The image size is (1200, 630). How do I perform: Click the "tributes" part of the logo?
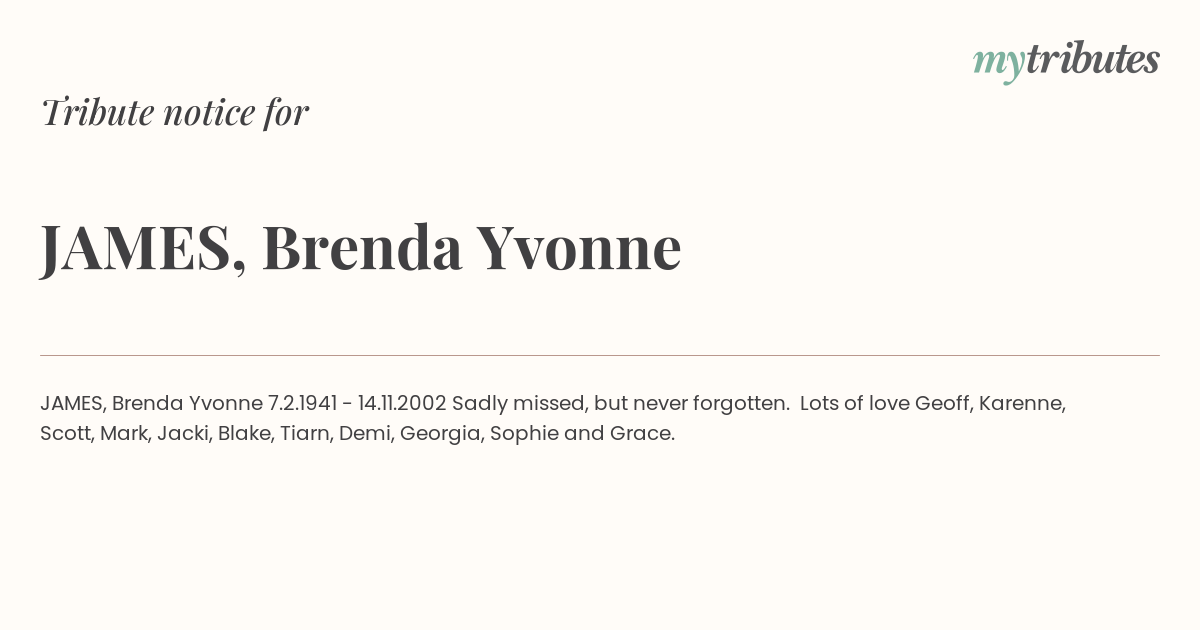1092,58
